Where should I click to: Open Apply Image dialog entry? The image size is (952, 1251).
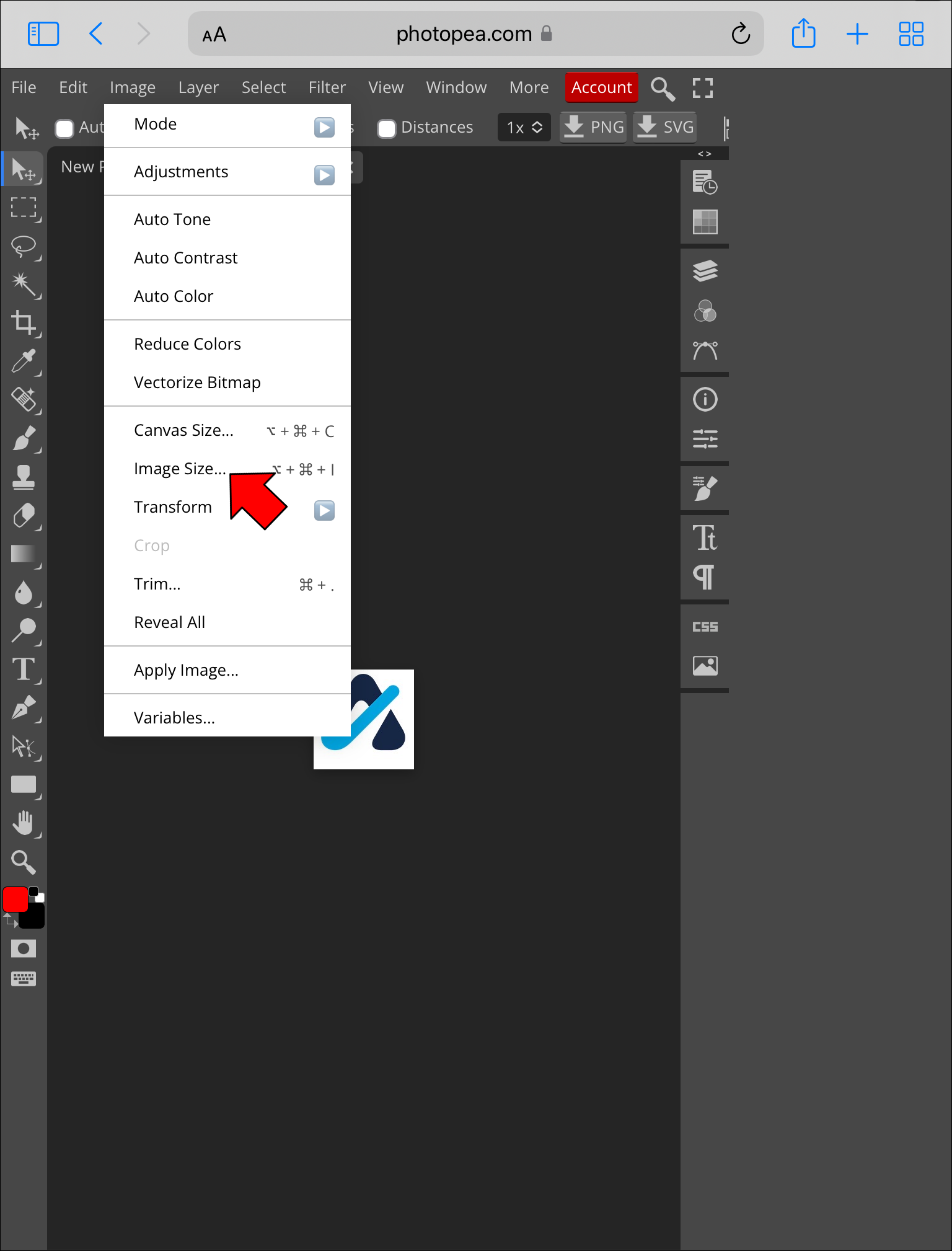[x=227, y=671]
